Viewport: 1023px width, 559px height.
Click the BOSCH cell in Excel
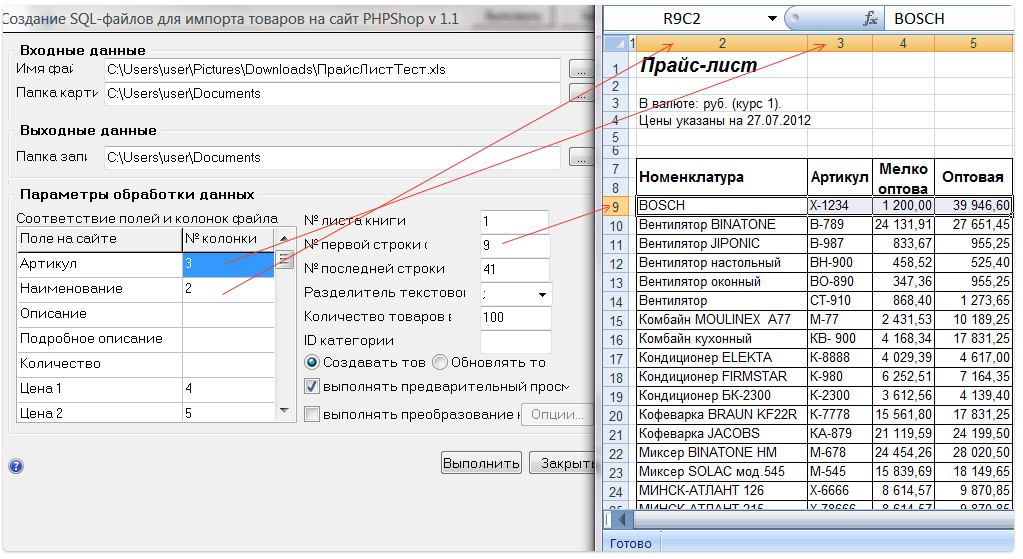point(722,206)
